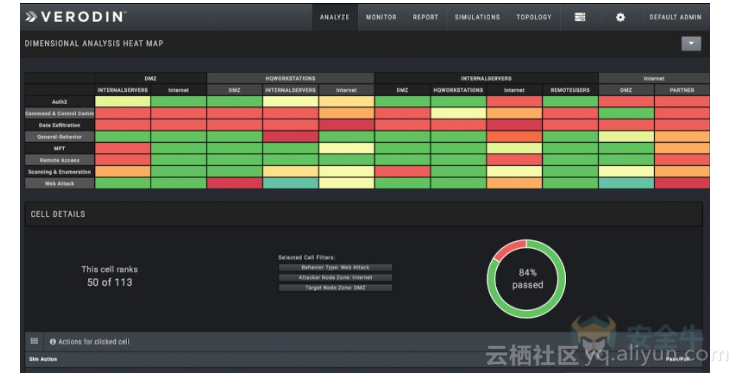Select Remote Access cell under INTERNALSERVERS to Internet
The height and width of the screenshot is (378, 740).
514,160
